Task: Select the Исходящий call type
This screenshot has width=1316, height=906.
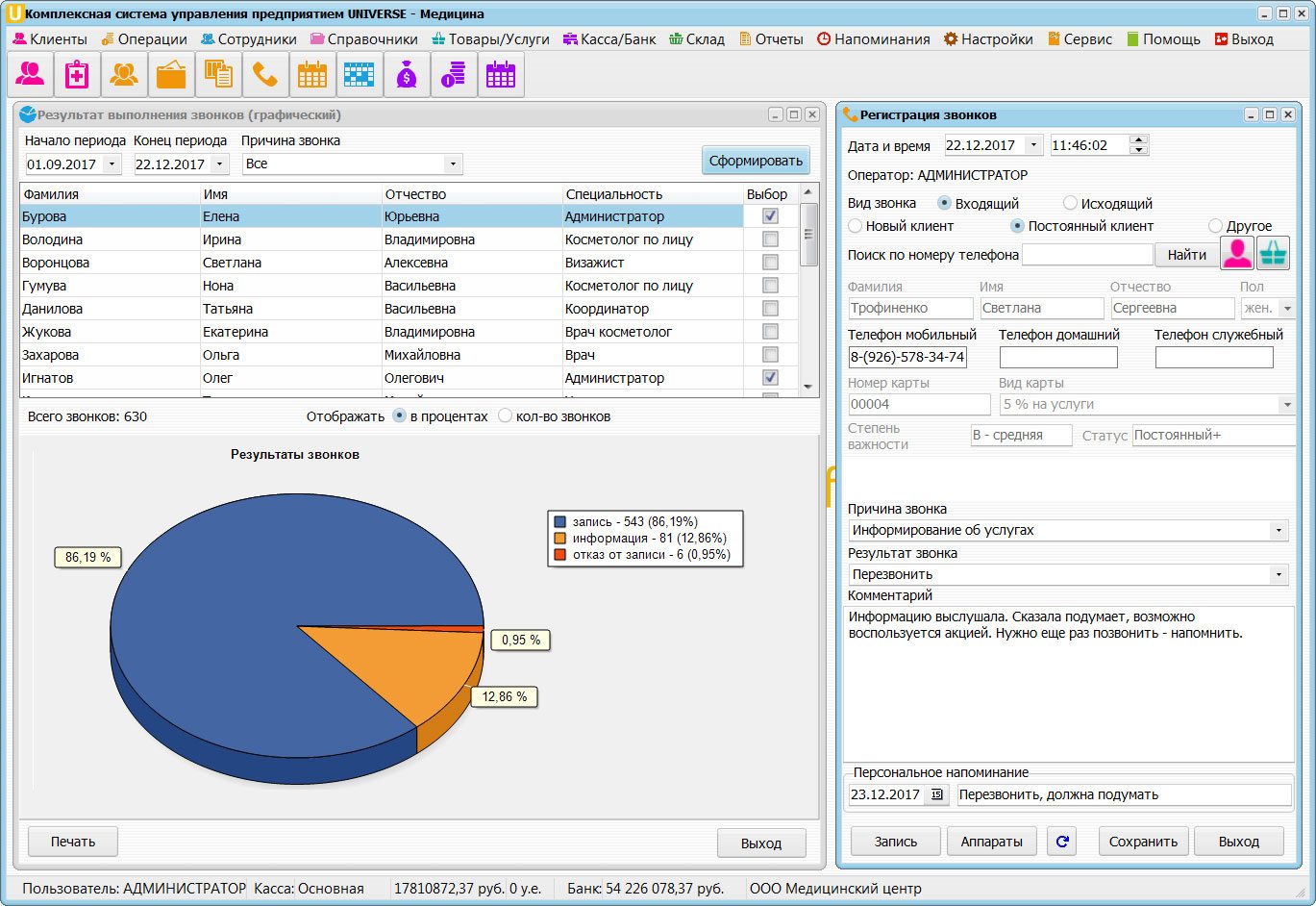Action: (x=1070, y=204)
